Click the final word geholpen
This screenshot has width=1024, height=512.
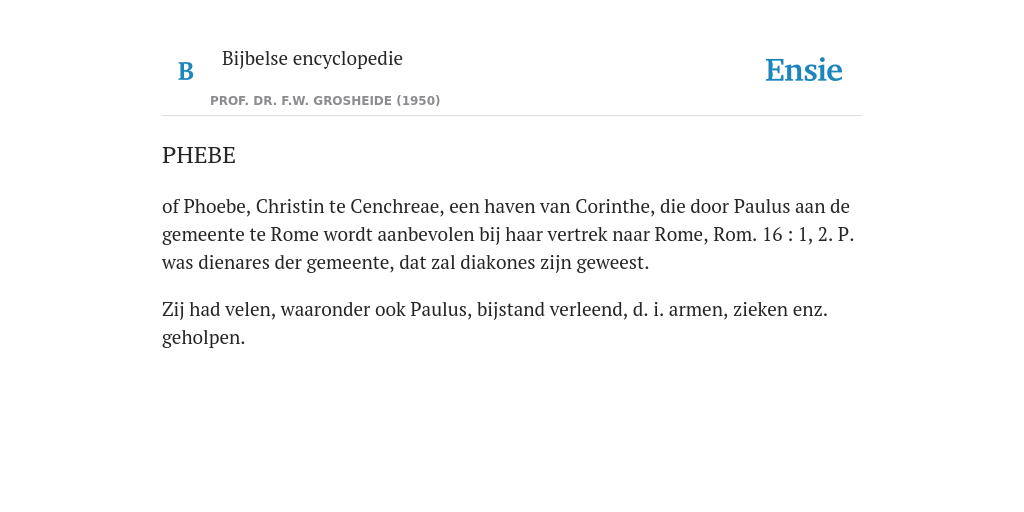click(x=203, y=338)
